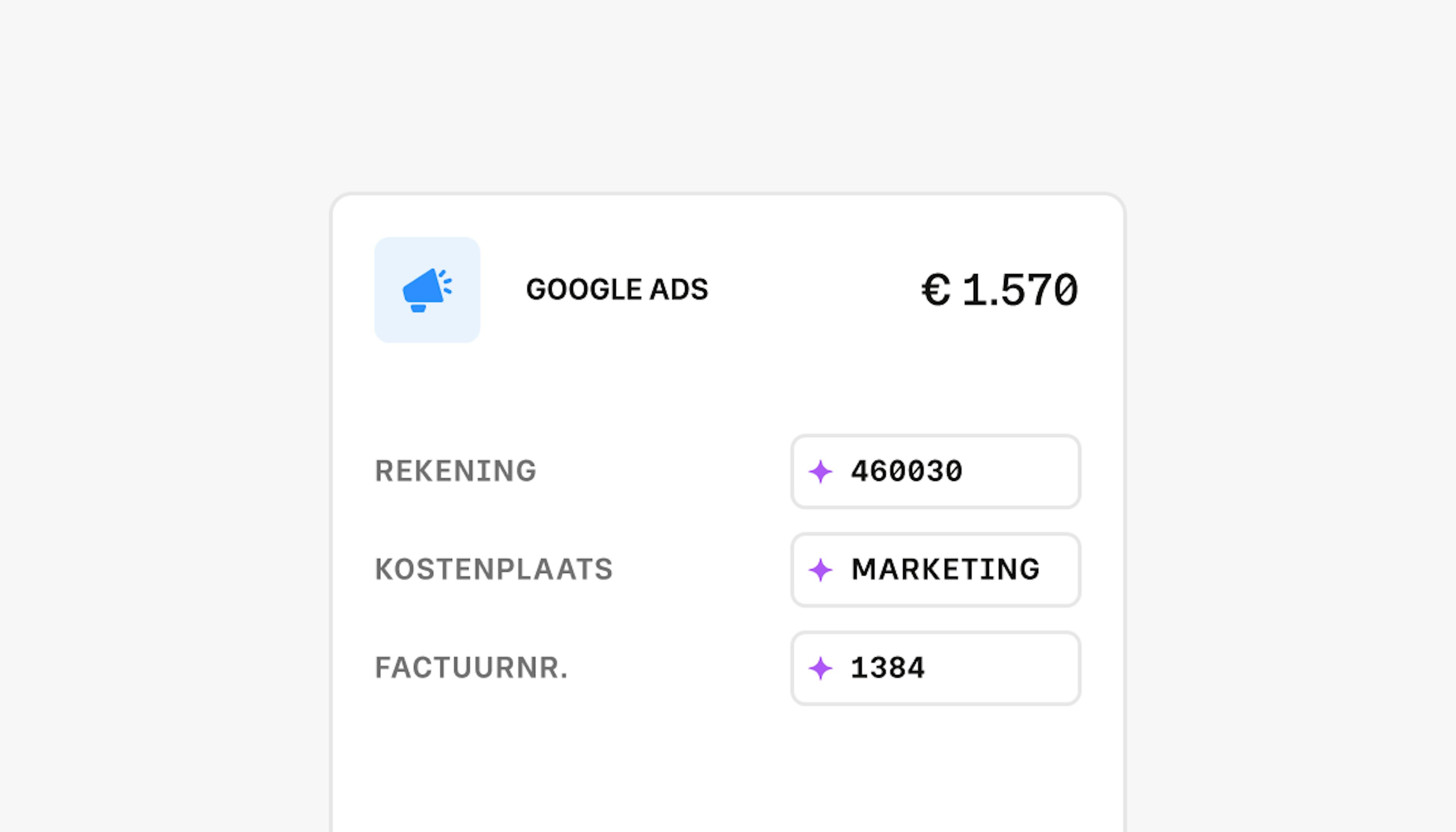1456x832 pixels.
Task: Click the Factuurnr value pill
Action: click(x=935, y=667)
